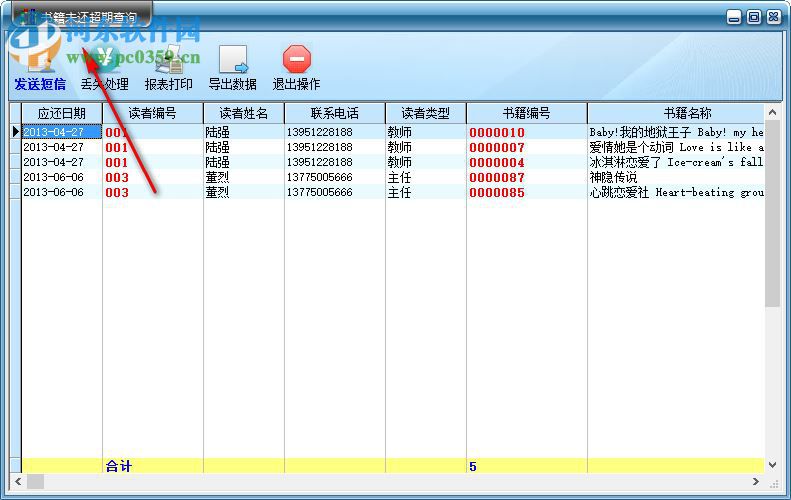Open 丢失处理 lost-book handling
The height and width of the screenshot is (500, 791).
[104, 67]
